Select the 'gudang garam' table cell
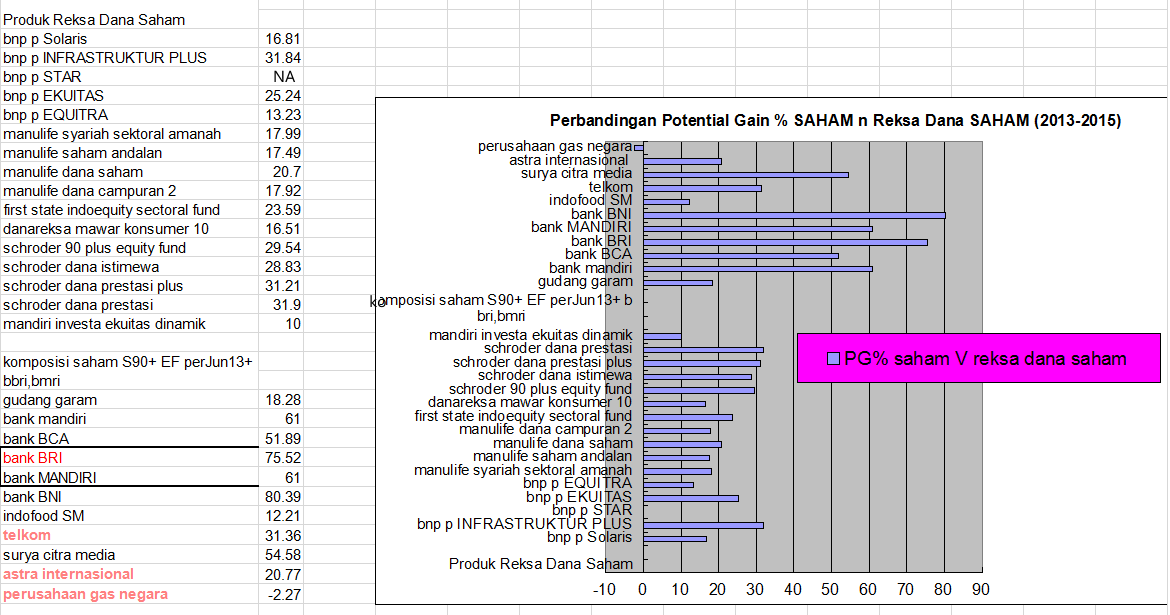 [x=129, y=401]
